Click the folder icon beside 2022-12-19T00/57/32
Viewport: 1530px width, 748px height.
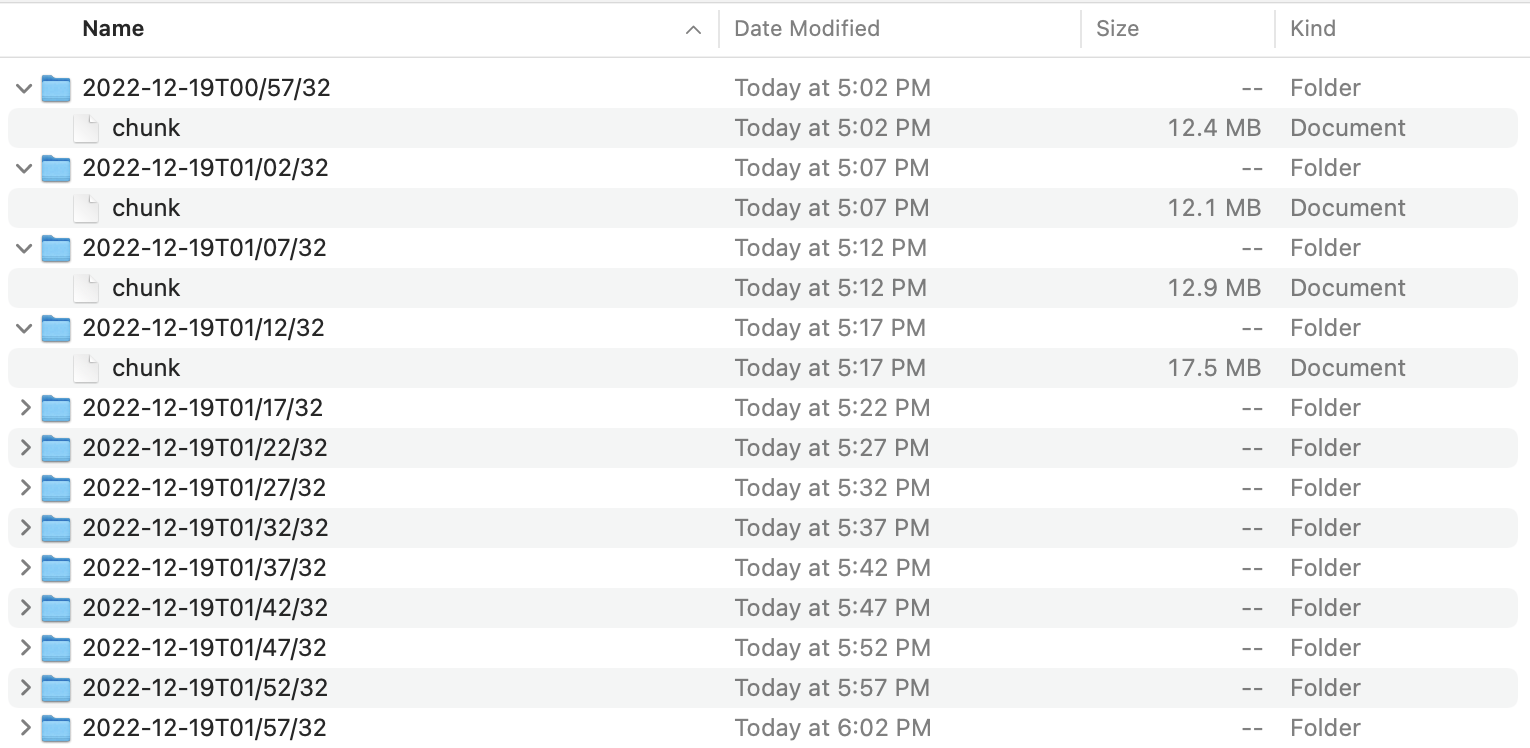(56, 88)
